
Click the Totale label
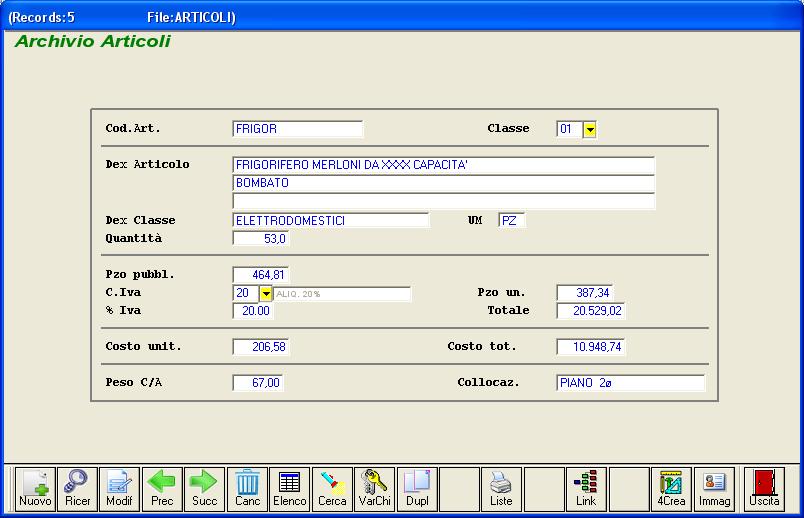click(508, 310)
